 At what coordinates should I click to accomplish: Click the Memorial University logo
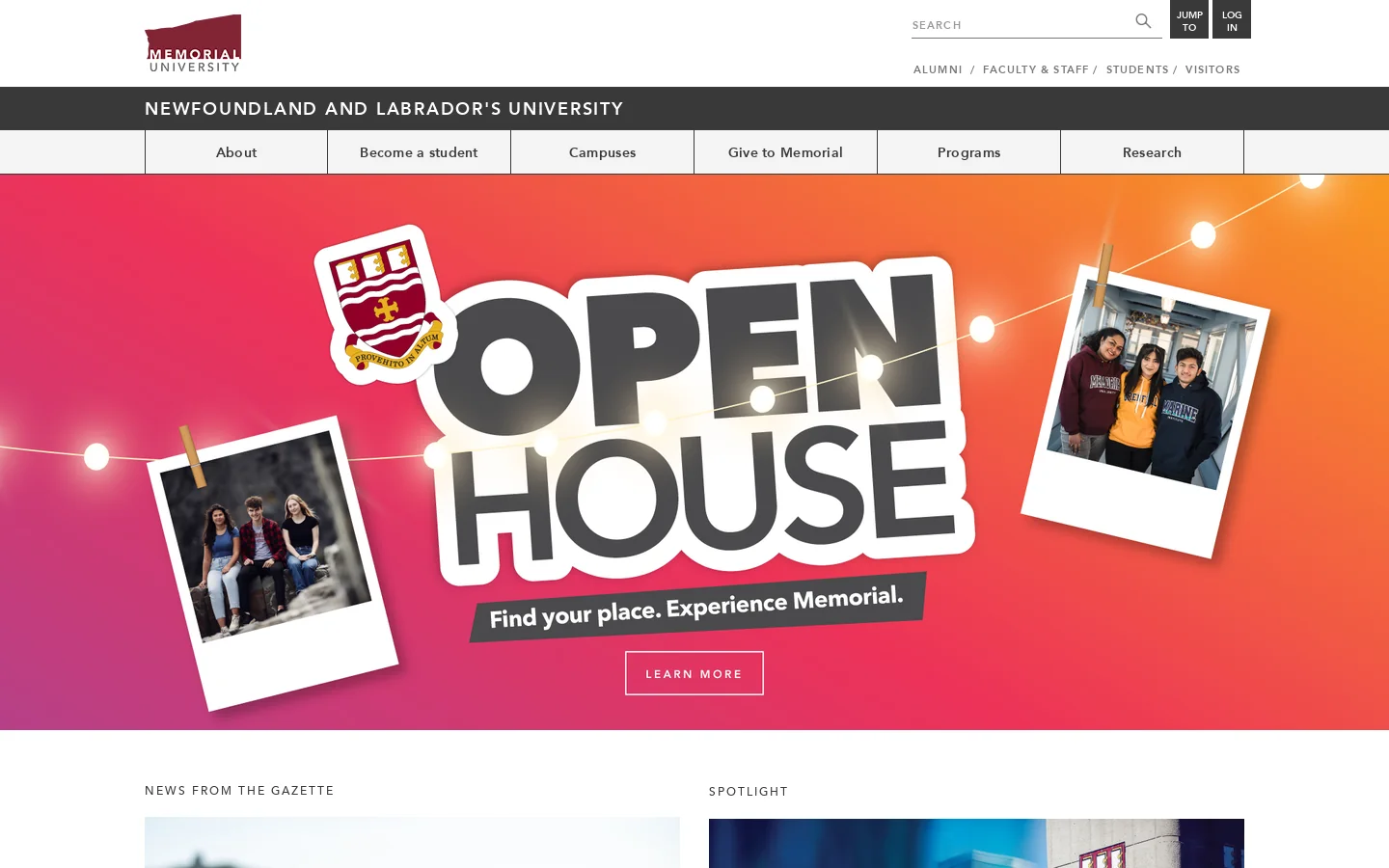click(193, 43)
